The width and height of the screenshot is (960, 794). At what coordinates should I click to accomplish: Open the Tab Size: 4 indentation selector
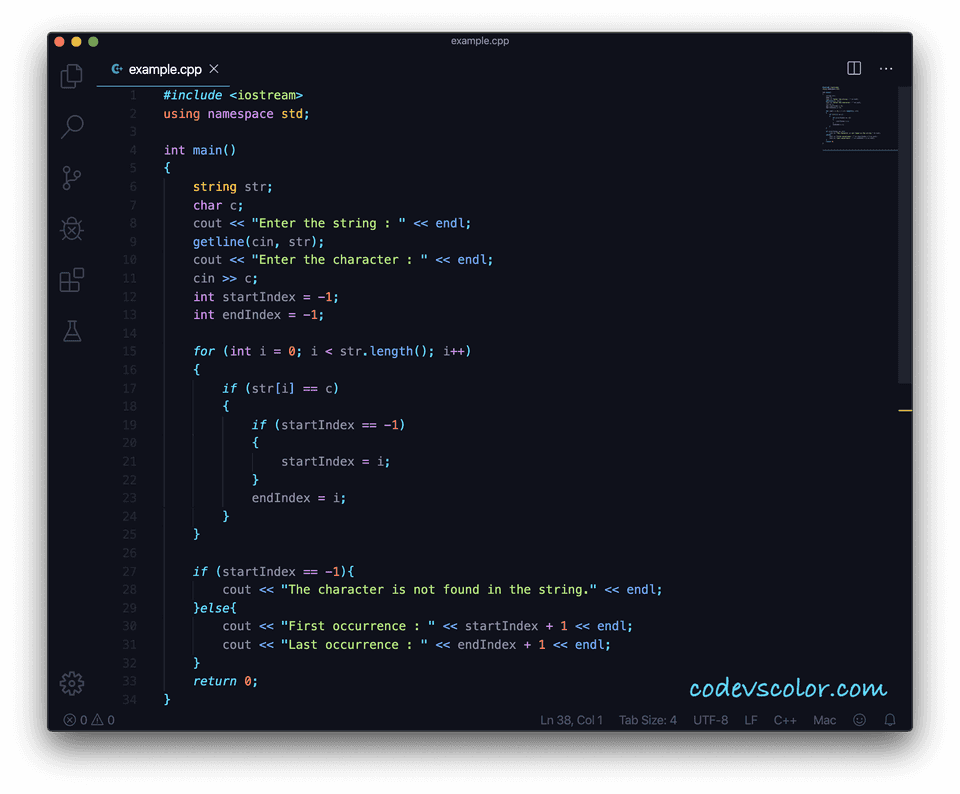point(648,719)
